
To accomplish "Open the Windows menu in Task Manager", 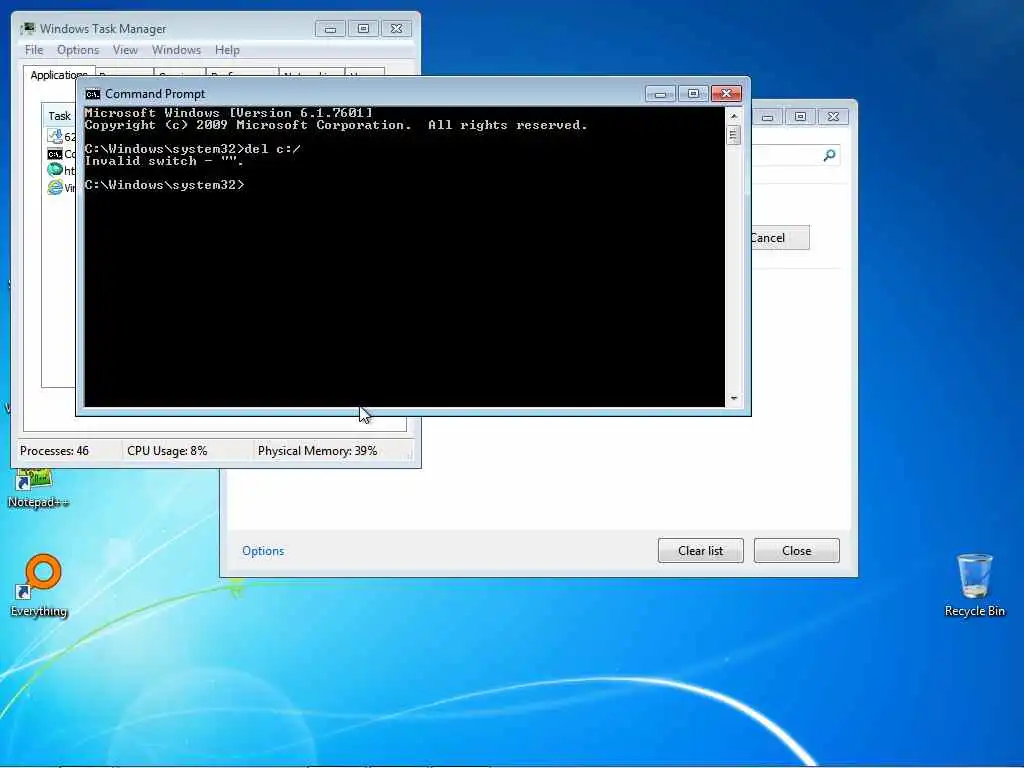I will 176,50.
